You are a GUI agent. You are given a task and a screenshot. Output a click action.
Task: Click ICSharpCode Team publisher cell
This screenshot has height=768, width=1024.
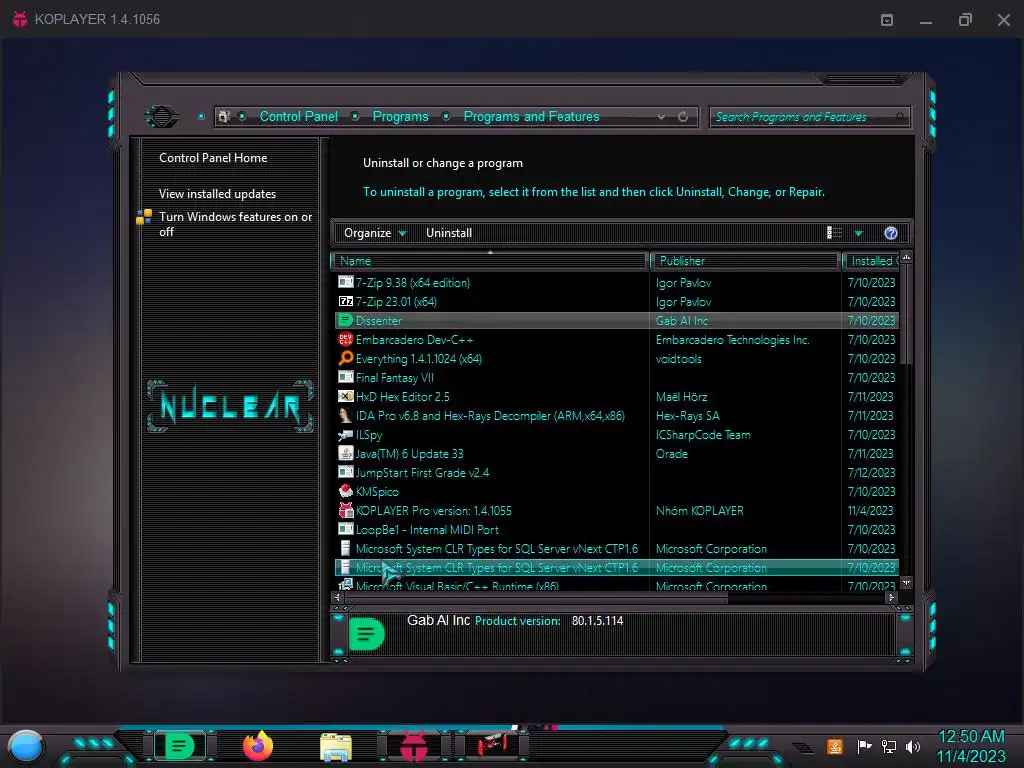(703, 435)
